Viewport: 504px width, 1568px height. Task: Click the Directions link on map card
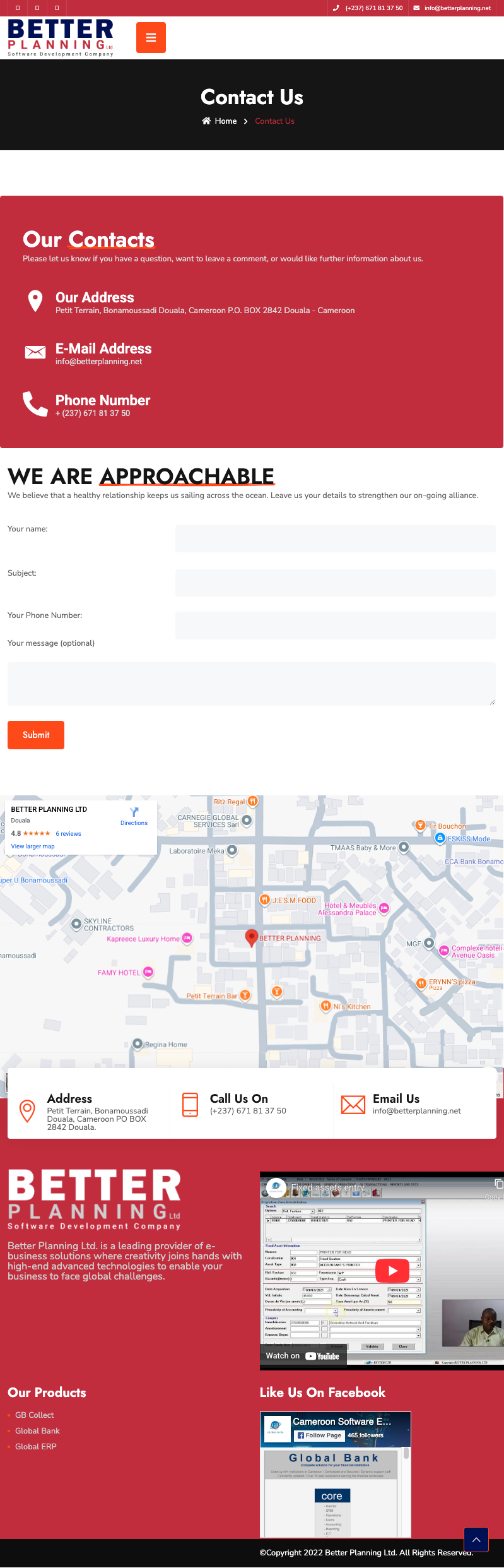(x=134, y=823)
